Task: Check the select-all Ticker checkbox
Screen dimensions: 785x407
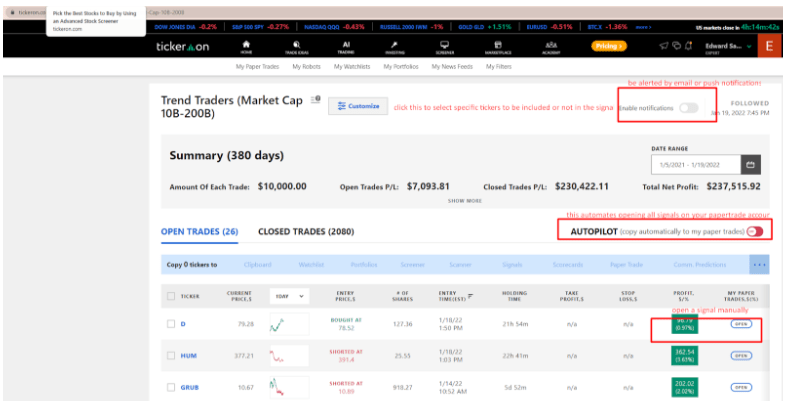Action: [171, 296]
